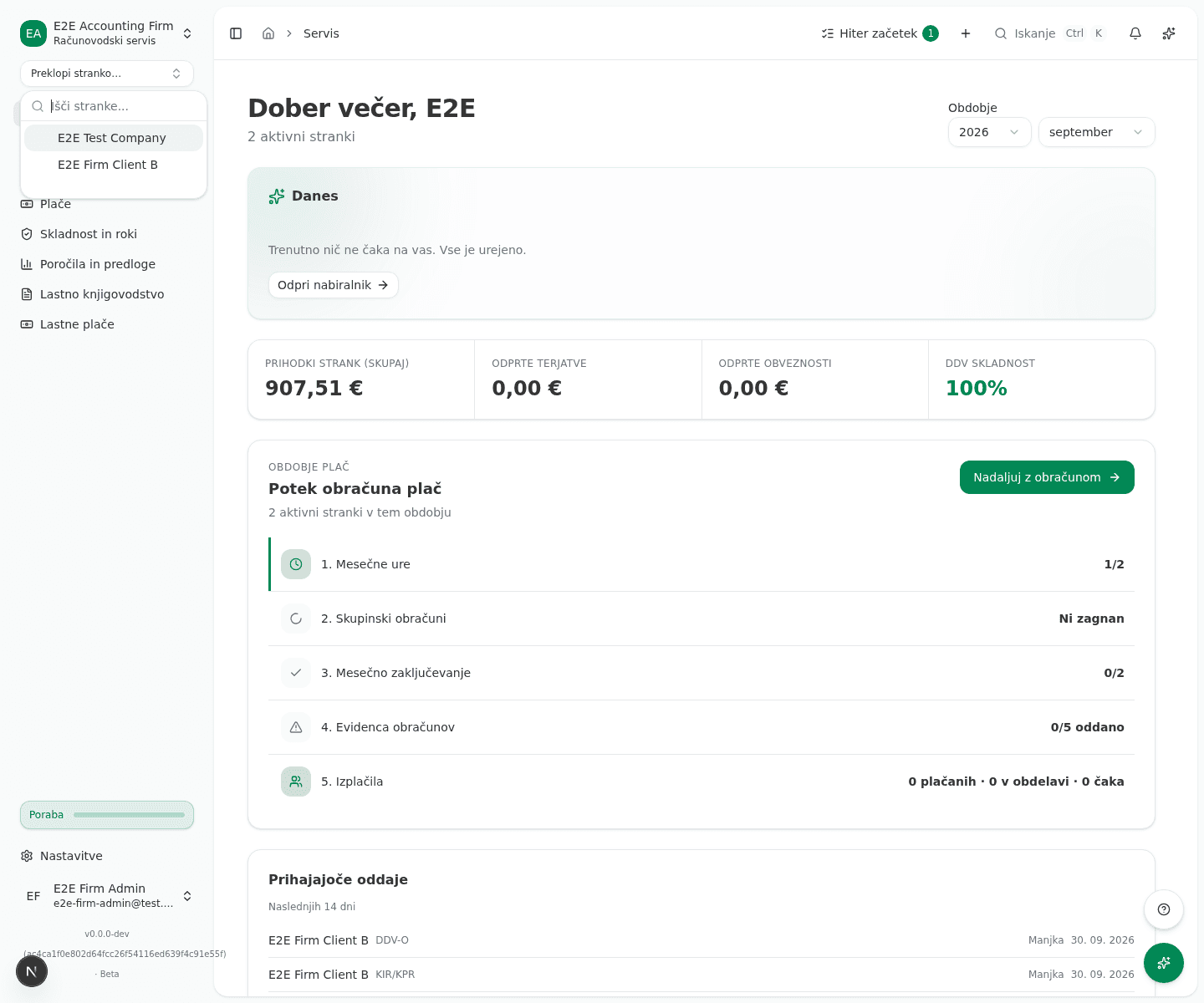This screenshot has height=1003, width=1204.
Task: Open the year 2026 dropdown
Action: (989, 132)
